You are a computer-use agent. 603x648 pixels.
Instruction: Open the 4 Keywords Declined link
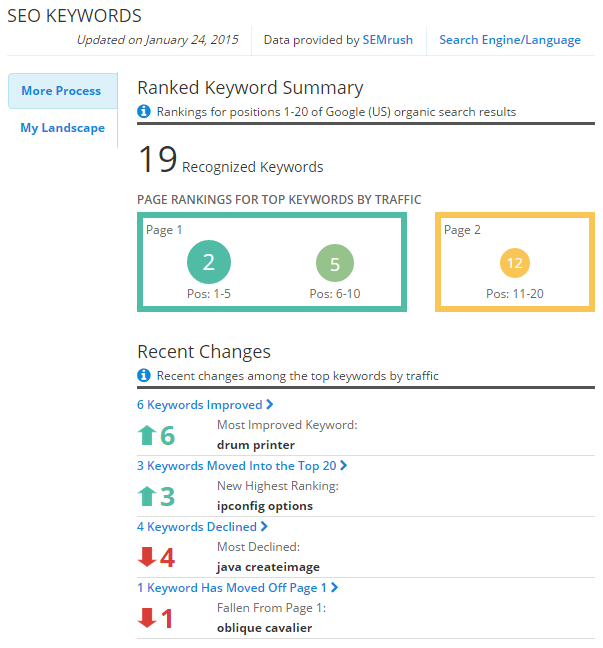pos(197,526)
